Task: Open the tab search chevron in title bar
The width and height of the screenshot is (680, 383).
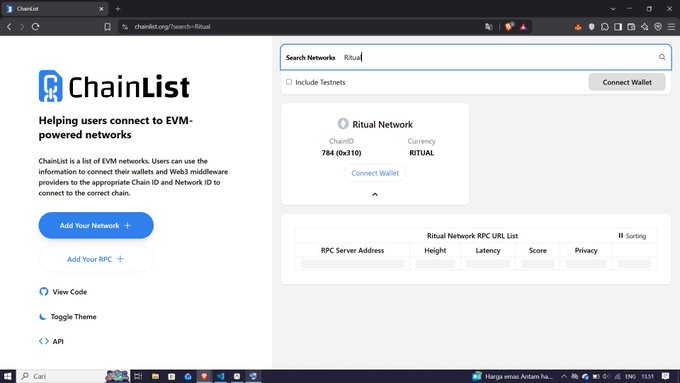Action: pos(613,9)
